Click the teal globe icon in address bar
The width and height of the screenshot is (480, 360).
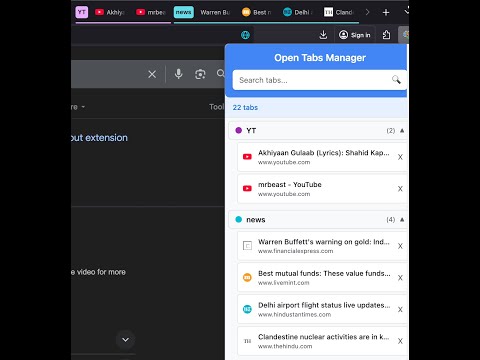point(245,35)
